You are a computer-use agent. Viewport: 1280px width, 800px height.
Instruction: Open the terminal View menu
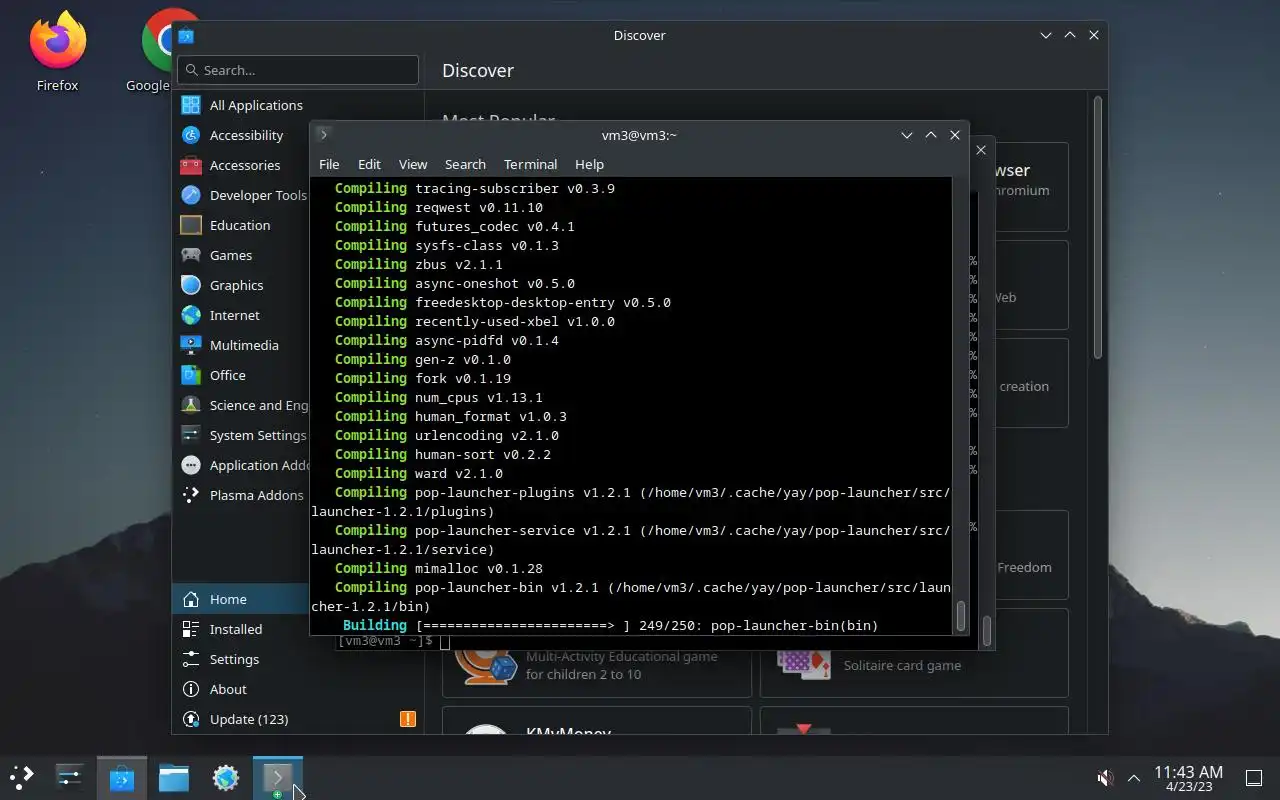413,164
